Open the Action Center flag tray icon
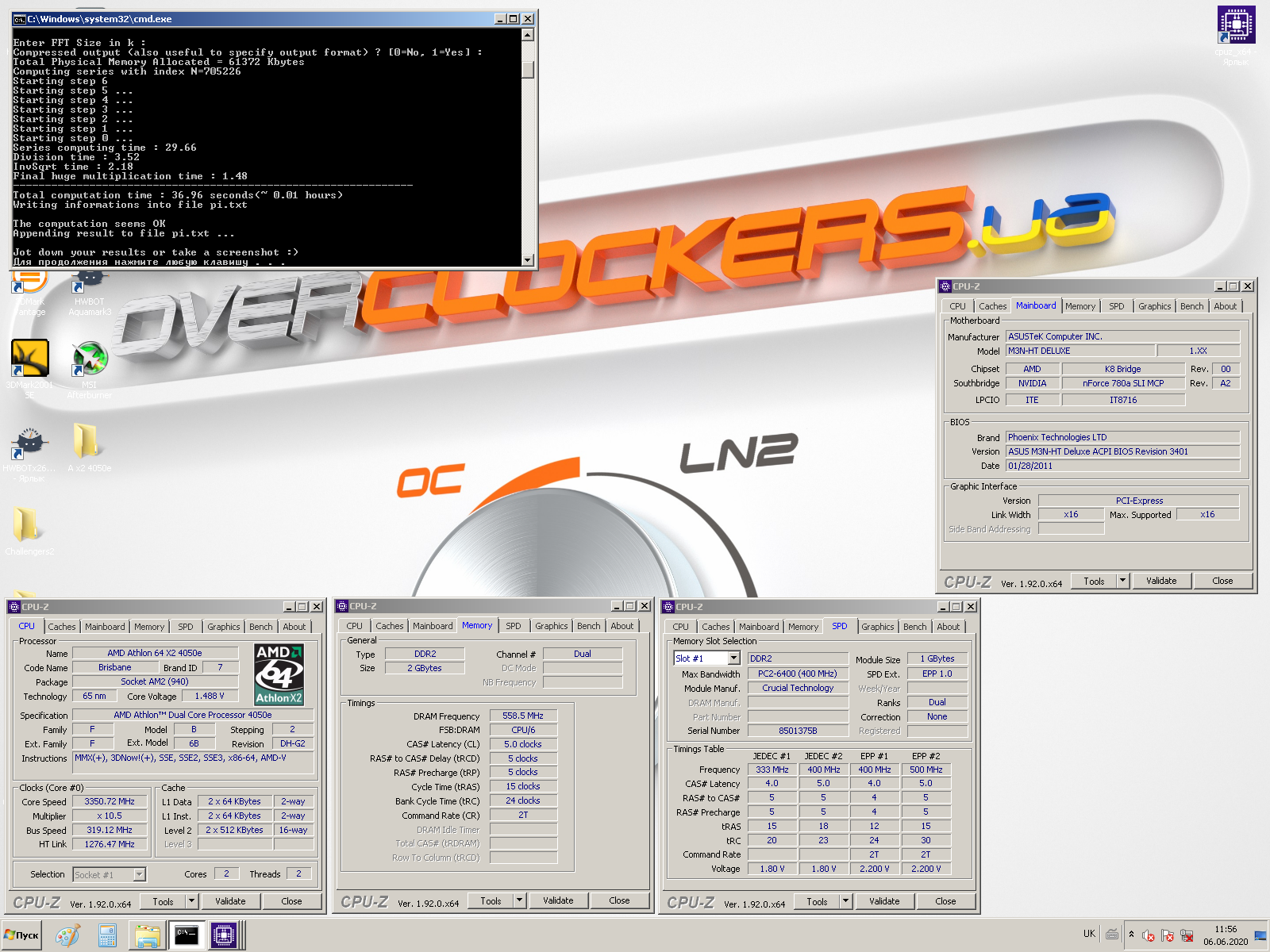The height and width of the screenshot is (952, 1270). 1167,936
